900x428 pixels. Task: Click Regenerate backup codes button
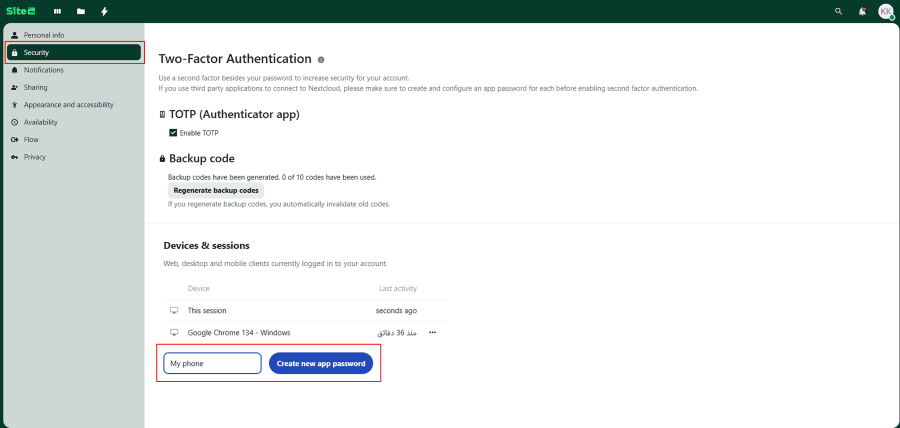[216, 190]
